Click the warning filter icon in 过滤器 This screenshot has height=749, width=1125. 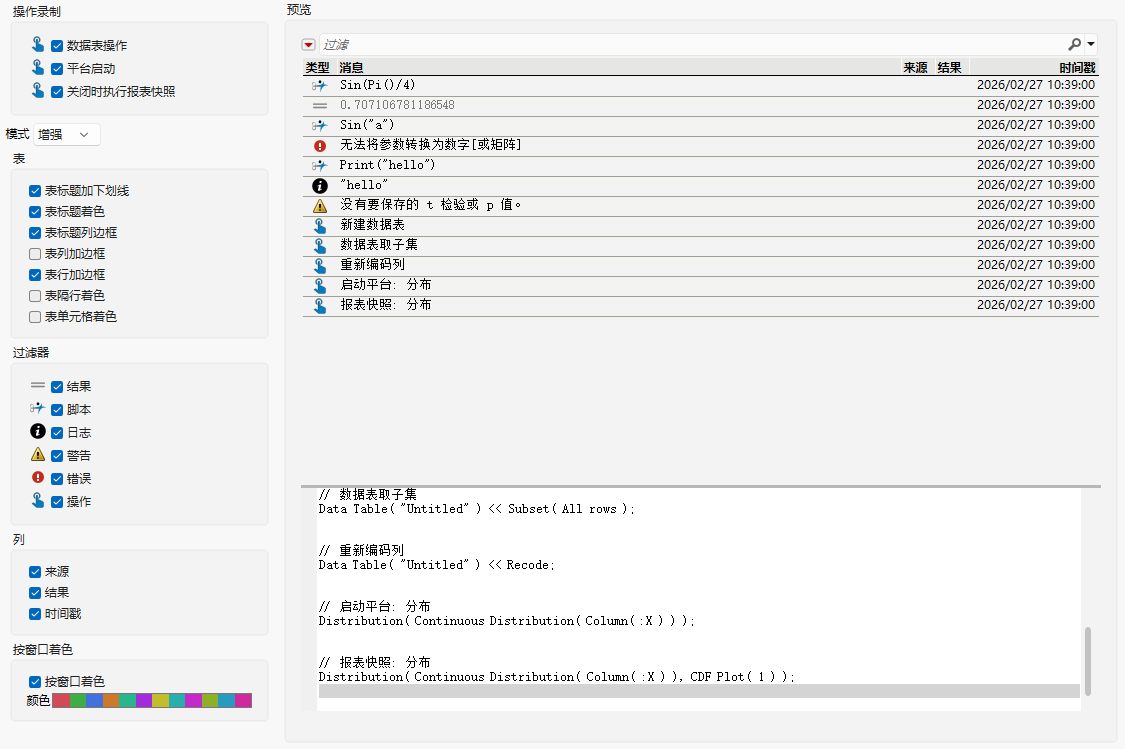point(38,454)
